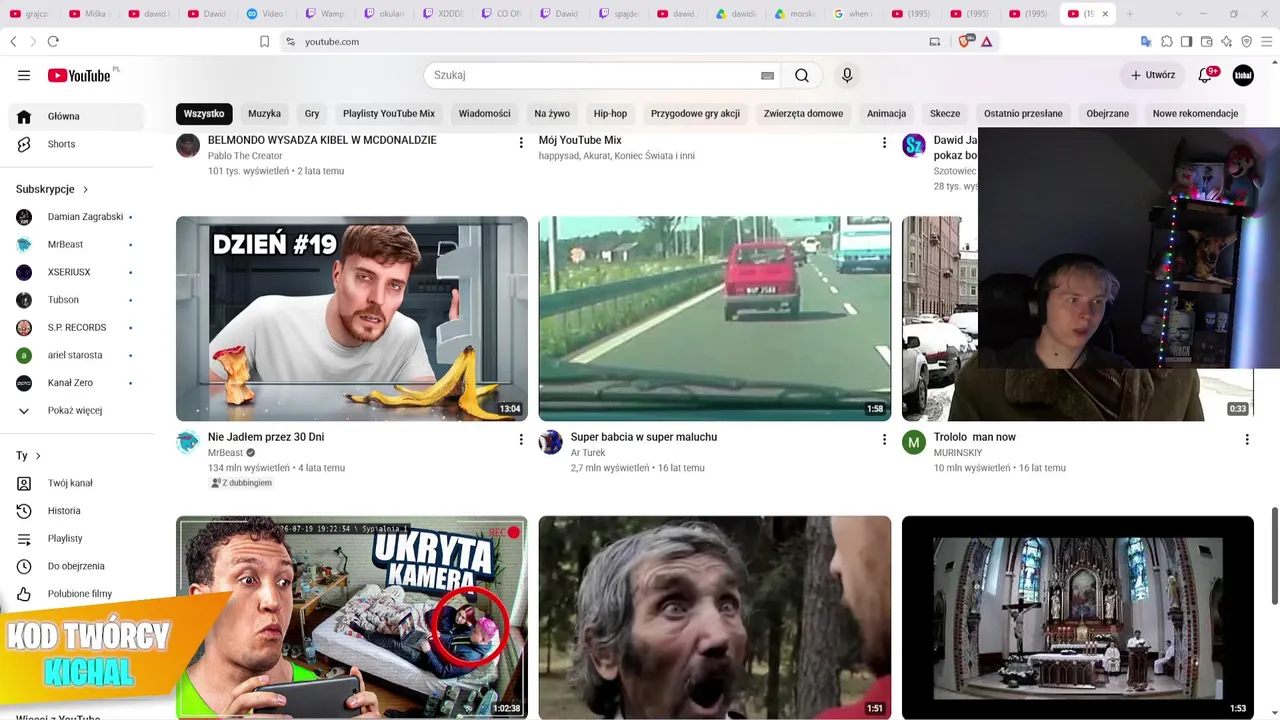Open options menu for Trololo man now

pyautogui.click(x=1246, y=439)
